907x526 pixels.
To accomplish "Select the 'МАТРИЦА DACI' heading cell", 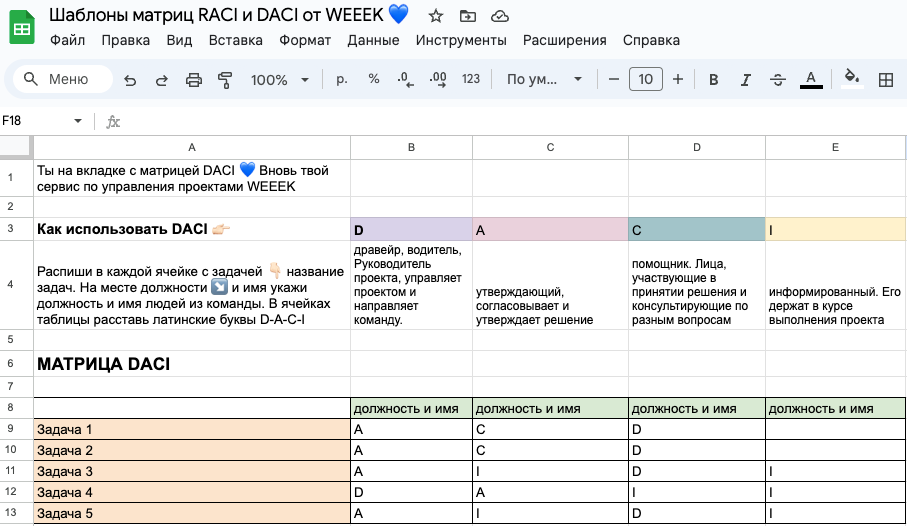I will (191, 363).
